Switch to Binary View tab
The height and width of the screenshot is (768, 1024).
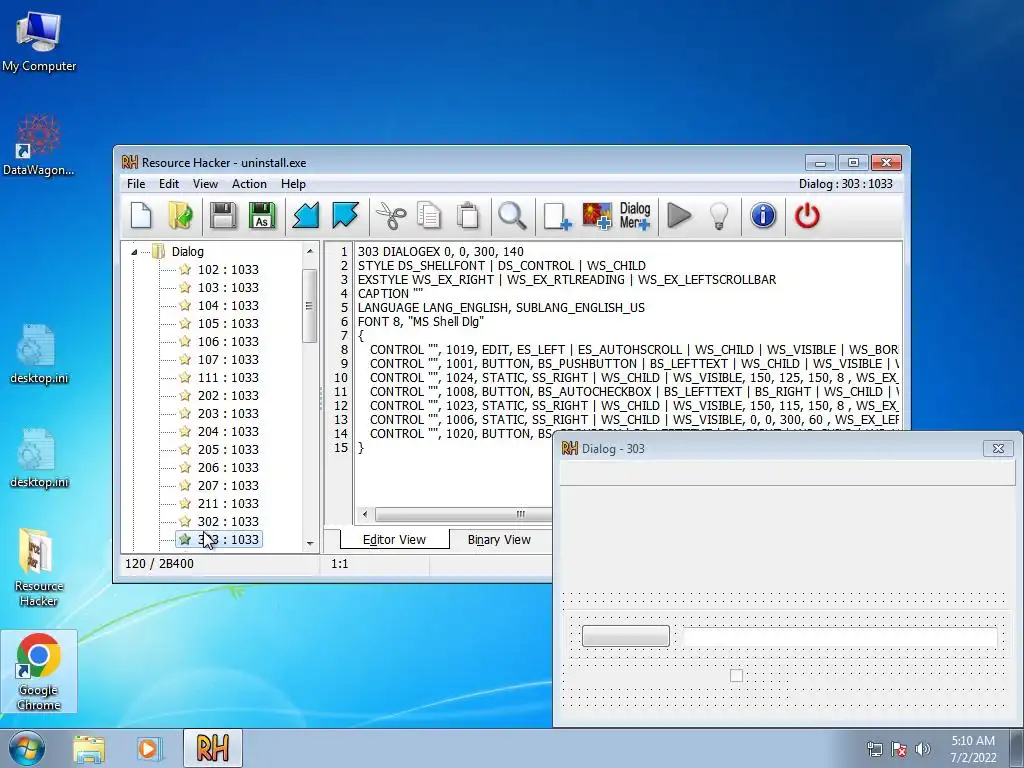pos(499,539)
